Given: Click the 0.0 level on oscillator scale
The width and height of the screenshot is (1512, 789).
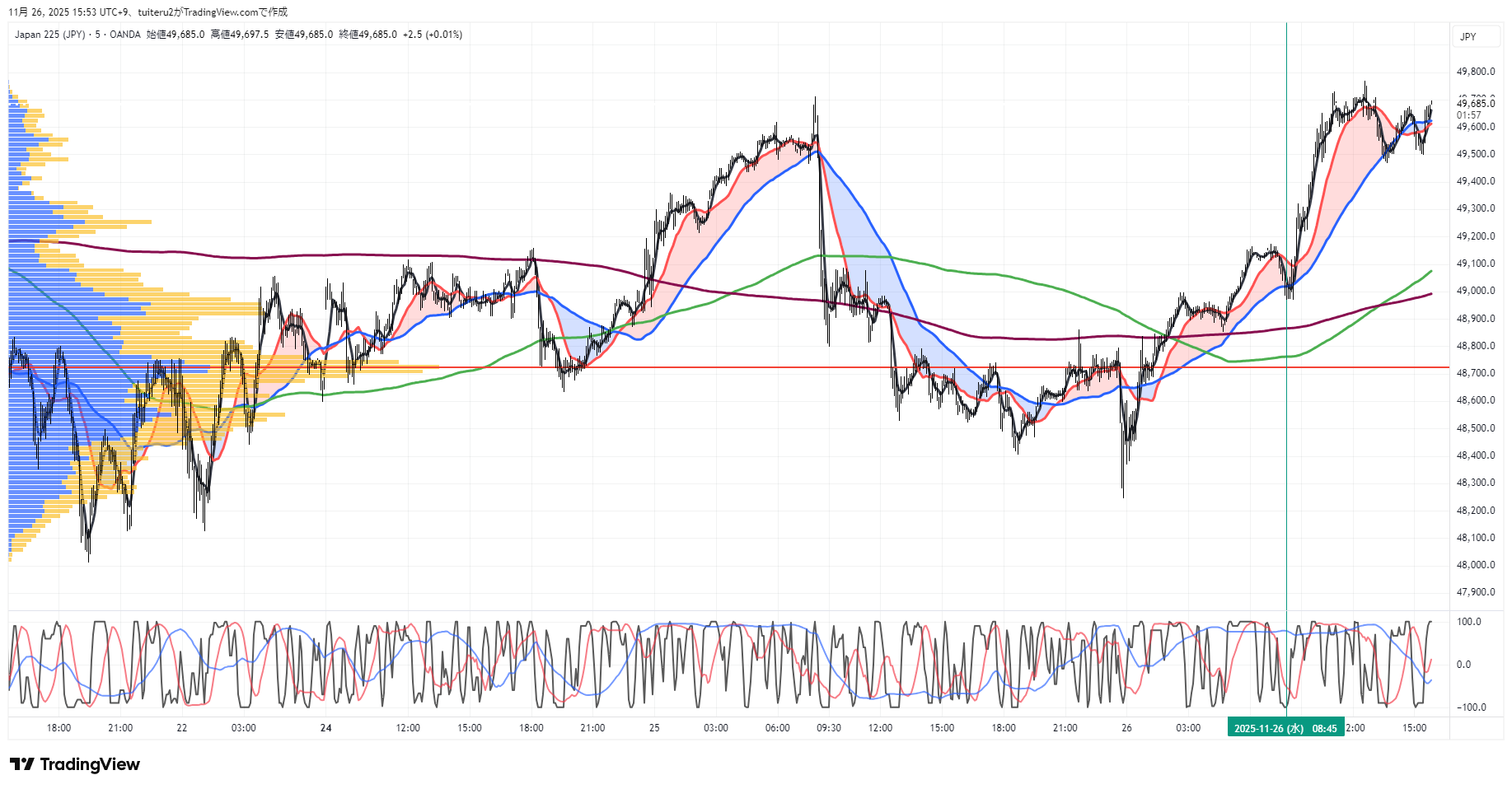Looking at the screenshot, I should (1463, 665).
